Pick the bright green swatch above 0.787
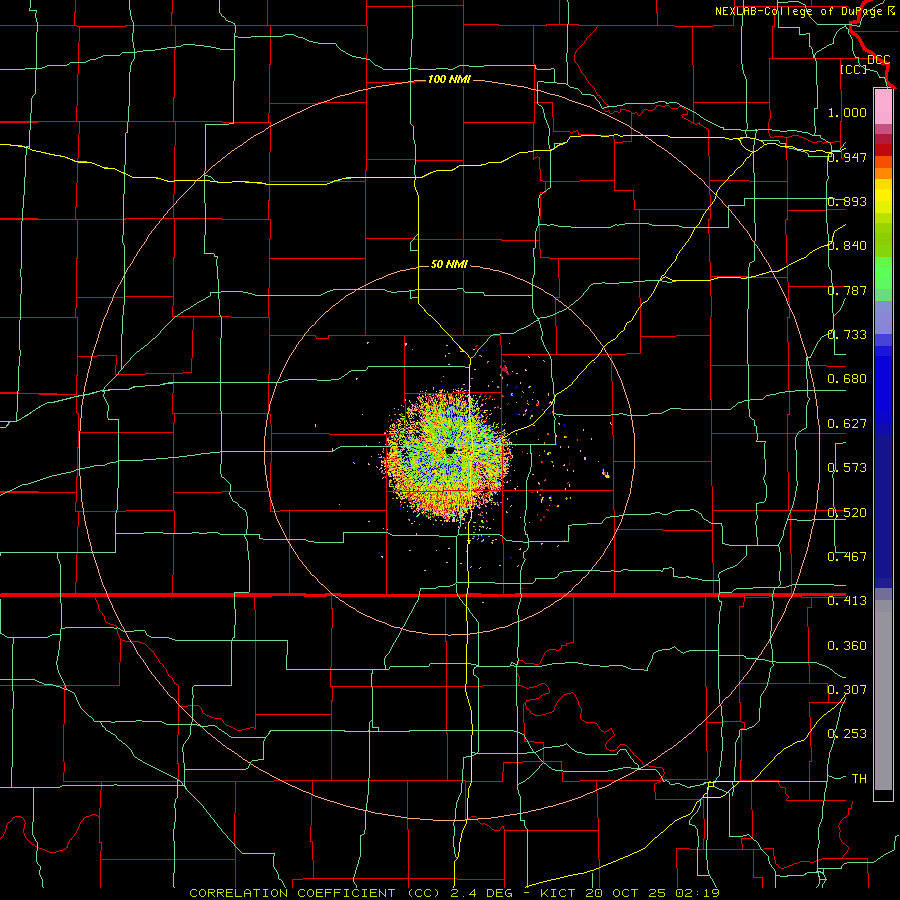This screenshot has width=900, height=900. [883, 272]
